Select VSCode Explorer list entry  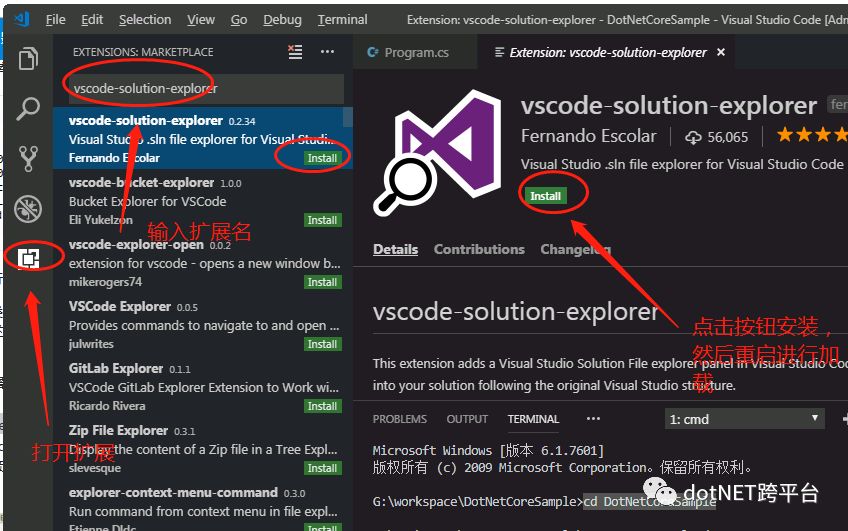click(203, 324)
